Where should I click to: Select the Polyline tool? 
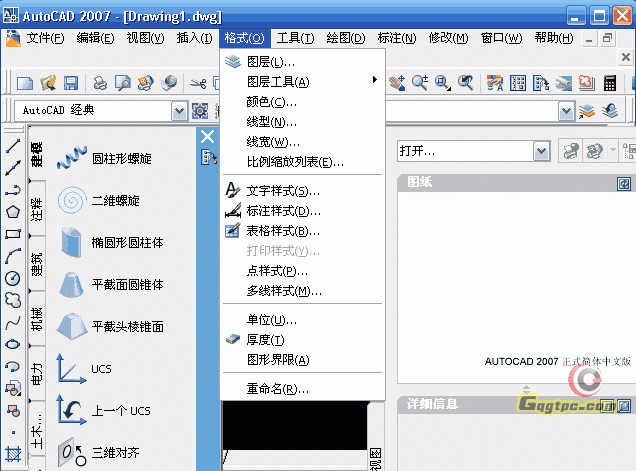(x=13, y=190)
